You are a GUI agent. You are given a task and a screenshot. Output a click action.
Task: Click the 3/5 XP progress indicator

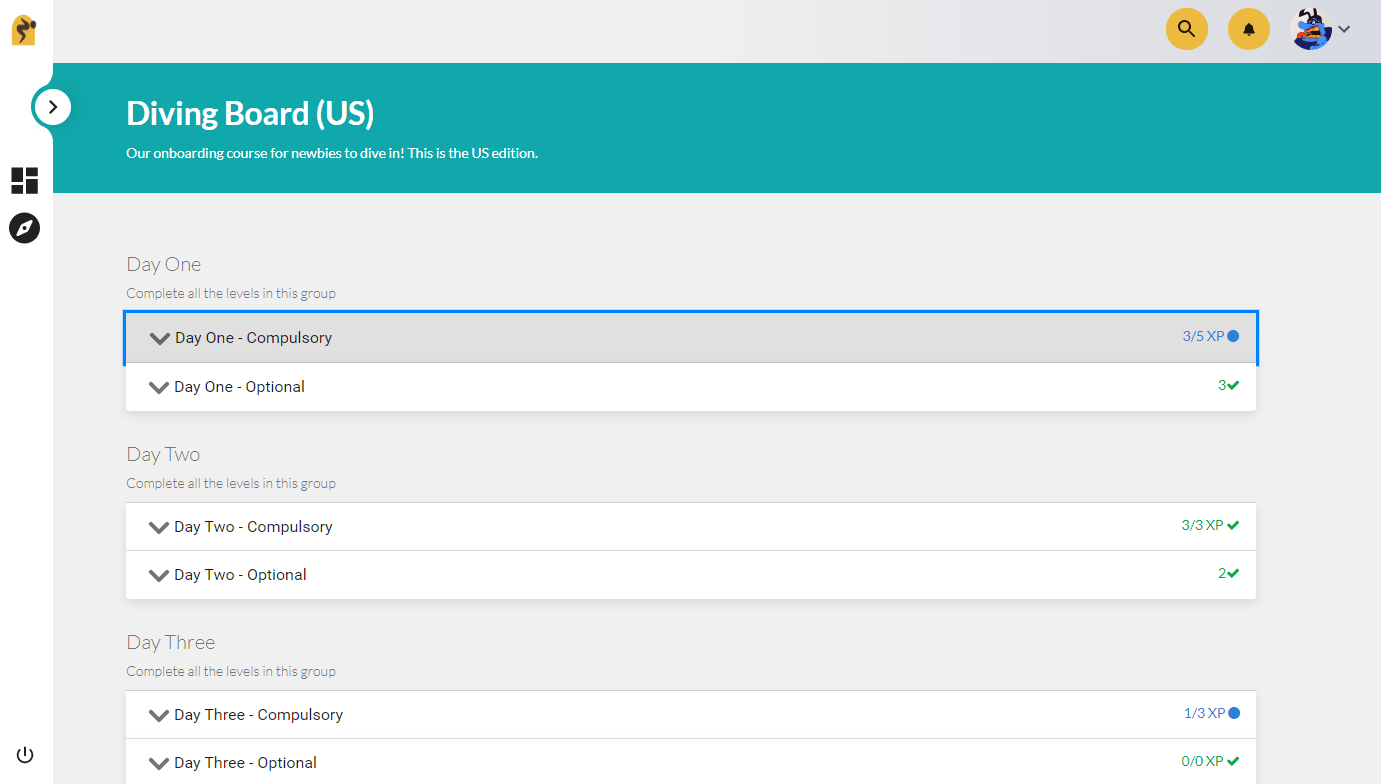coord(1203,336)
